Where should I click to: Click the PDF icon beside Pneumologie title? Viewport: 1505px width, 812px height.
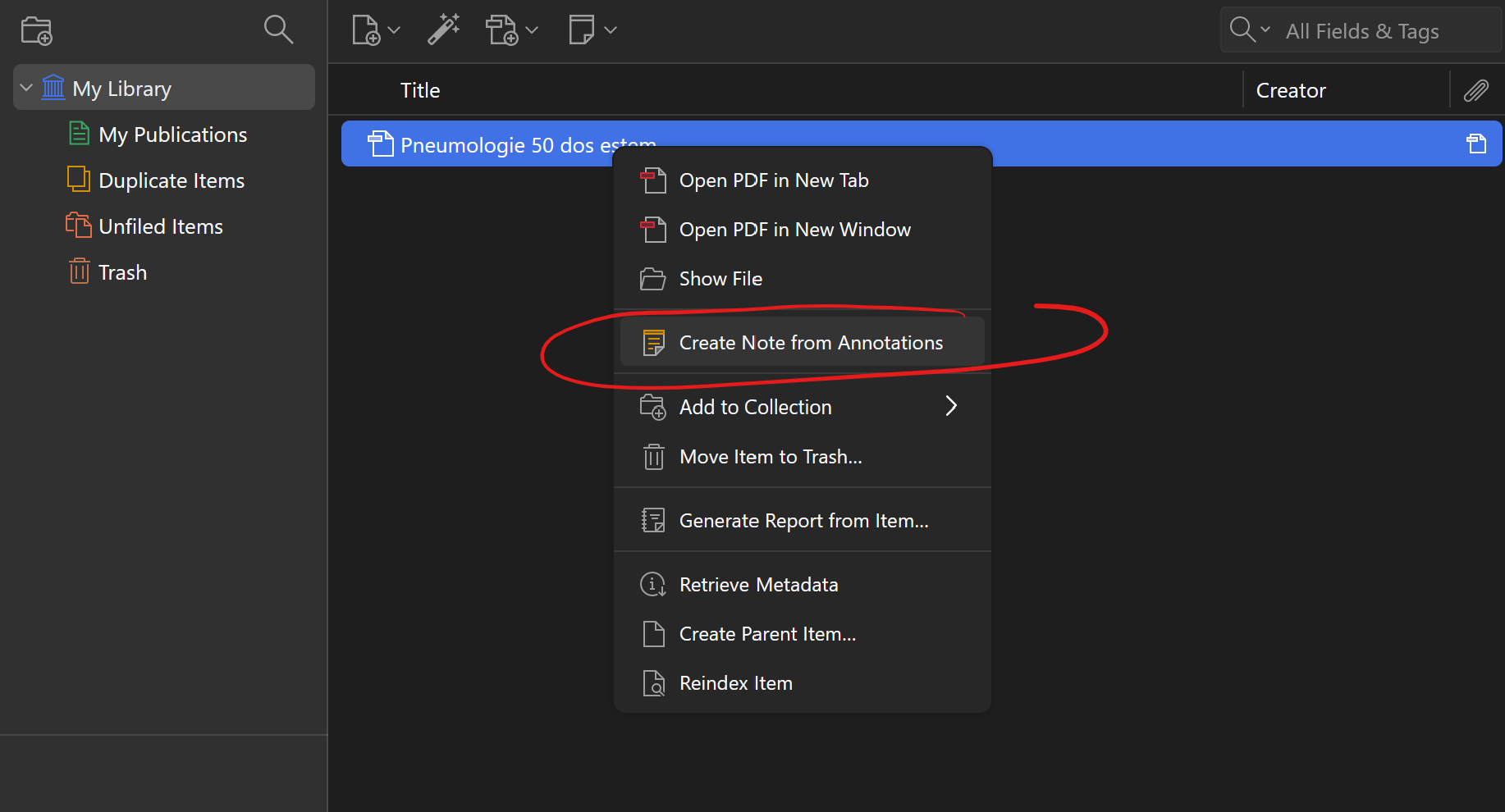[380, 144]
